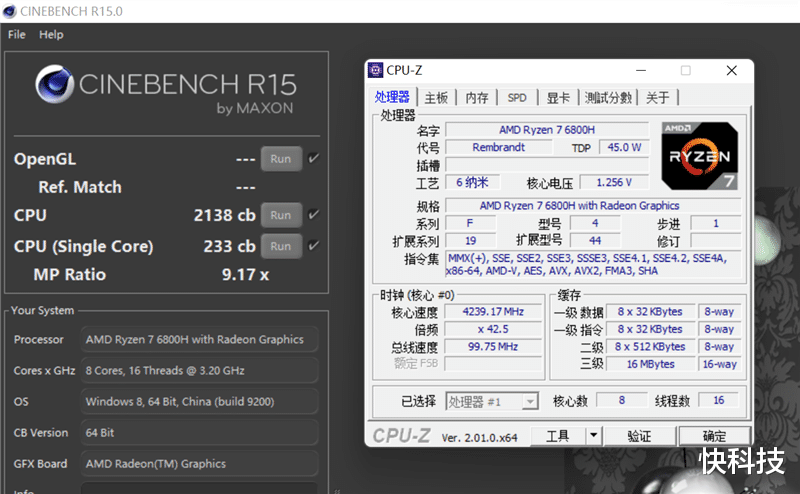Switch to the 内存 tab
800x494 pixels.
[x=477, y=98]
